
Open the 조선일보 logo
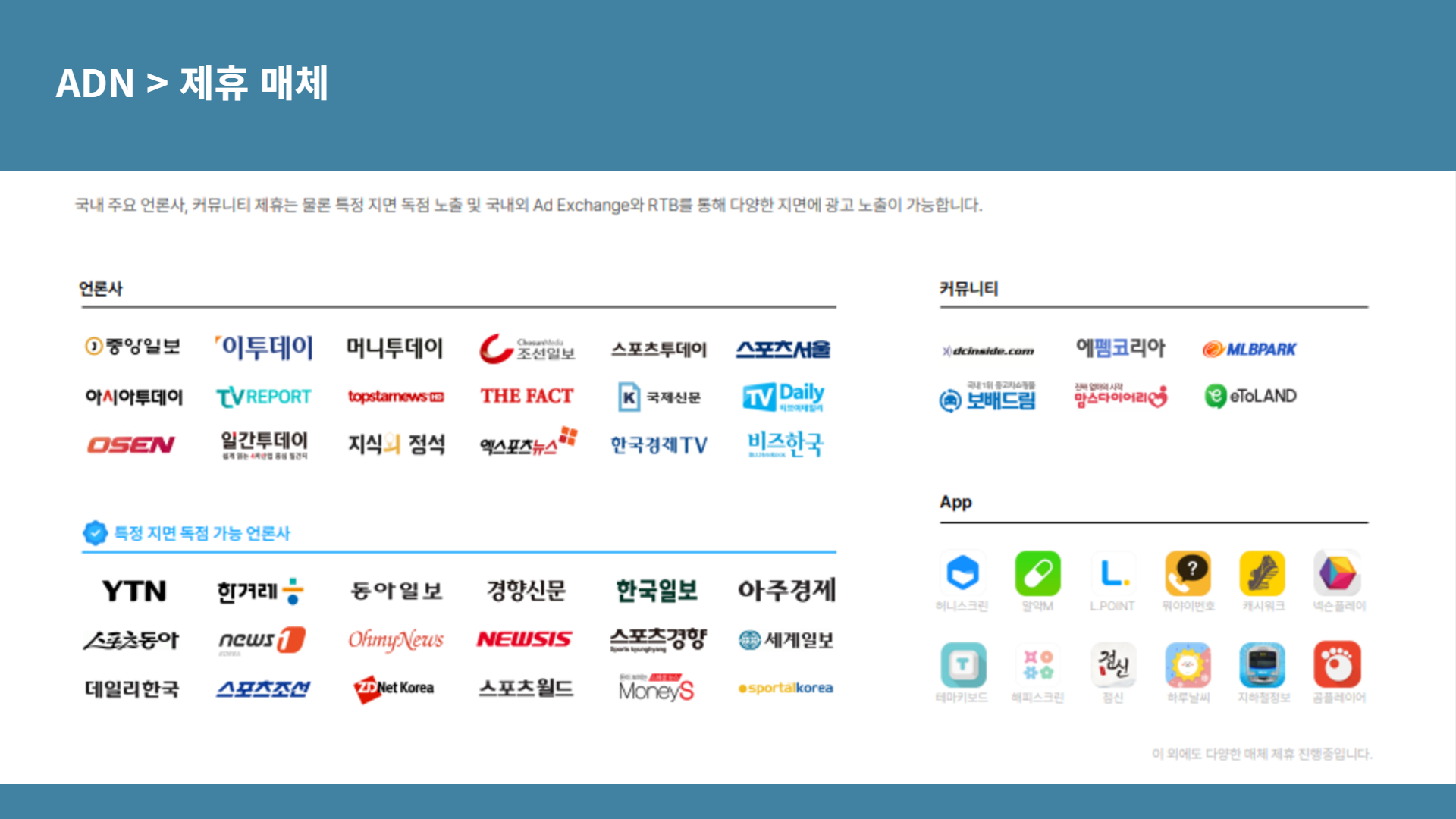(527, 349)
